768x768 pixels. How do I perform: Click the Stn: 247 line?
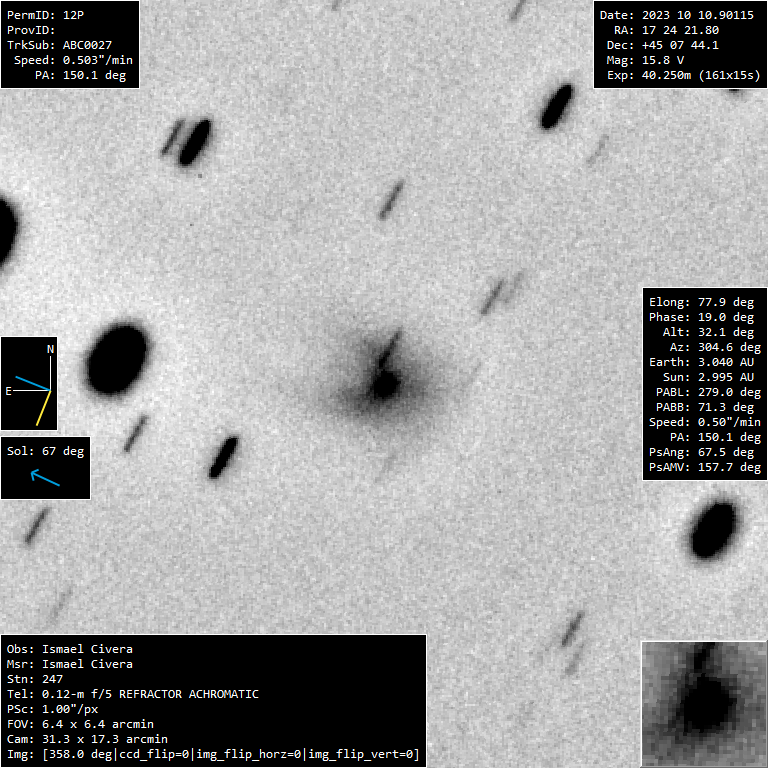point(35,679)
